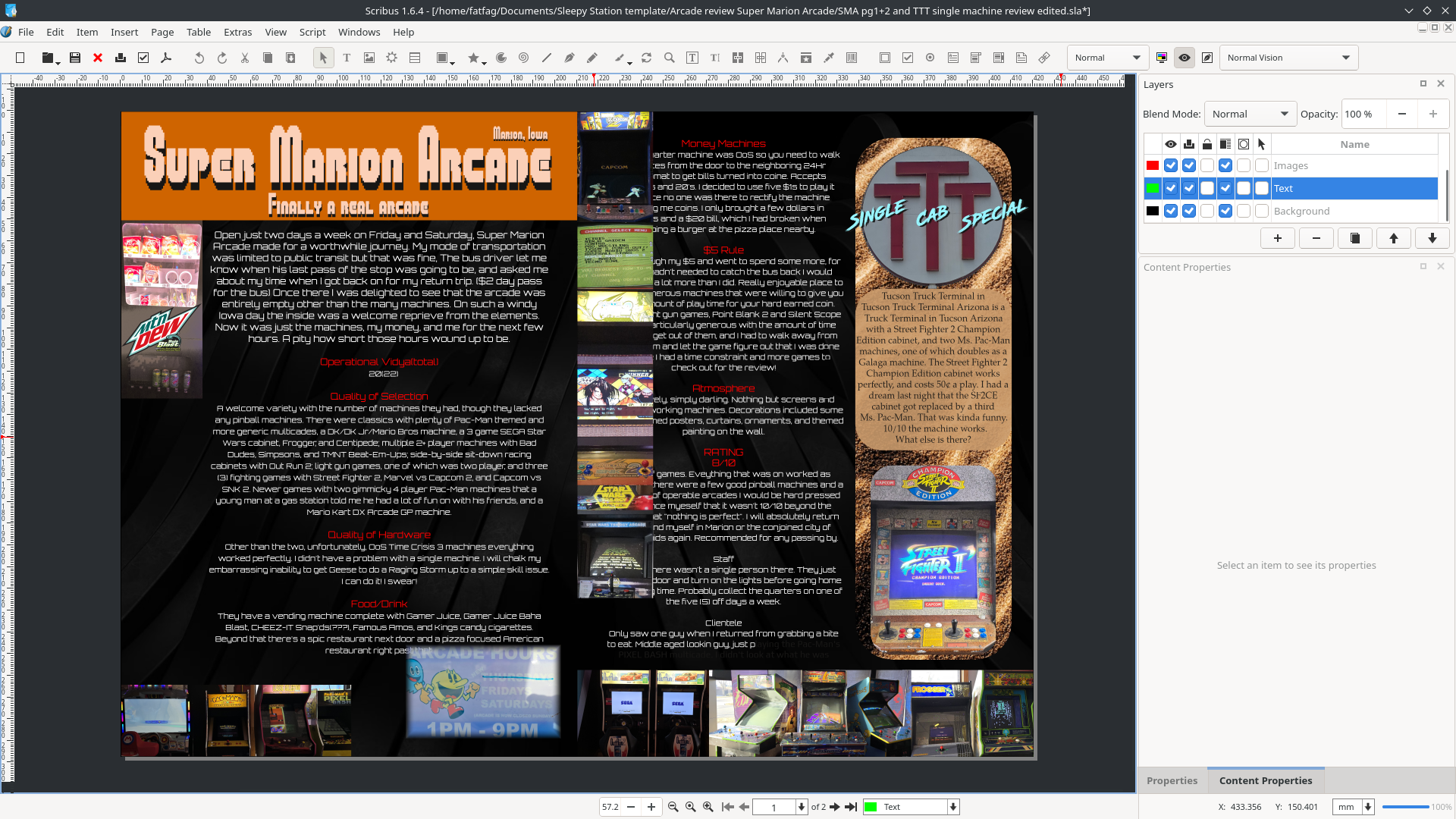
Task: Hide the Background layer
Action: [x=1171, y=211]
